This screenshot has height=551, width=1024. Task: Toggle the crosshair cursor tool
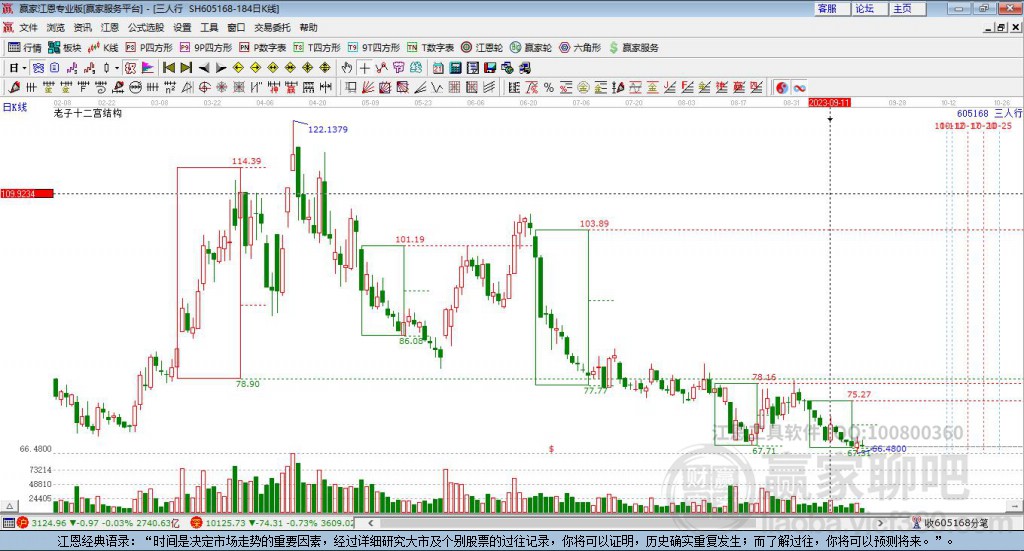(x=364, y=68)
